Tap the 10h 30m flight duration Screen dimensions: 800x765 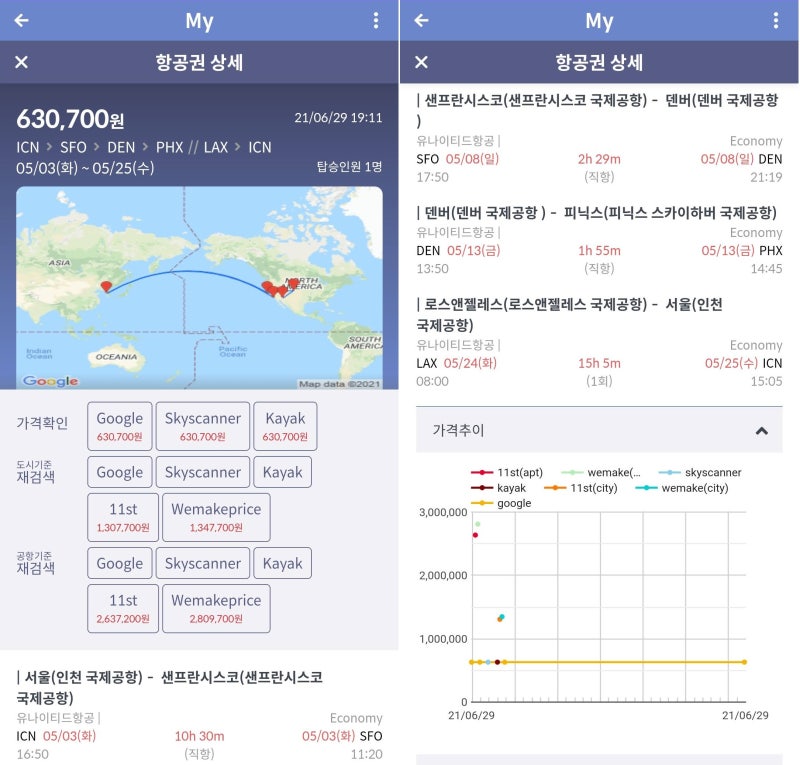click(x=199, y=736)
